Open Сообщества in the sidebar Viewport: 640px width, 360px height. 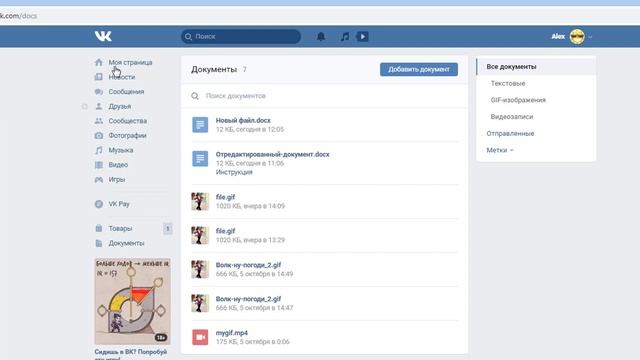[127, 121]
